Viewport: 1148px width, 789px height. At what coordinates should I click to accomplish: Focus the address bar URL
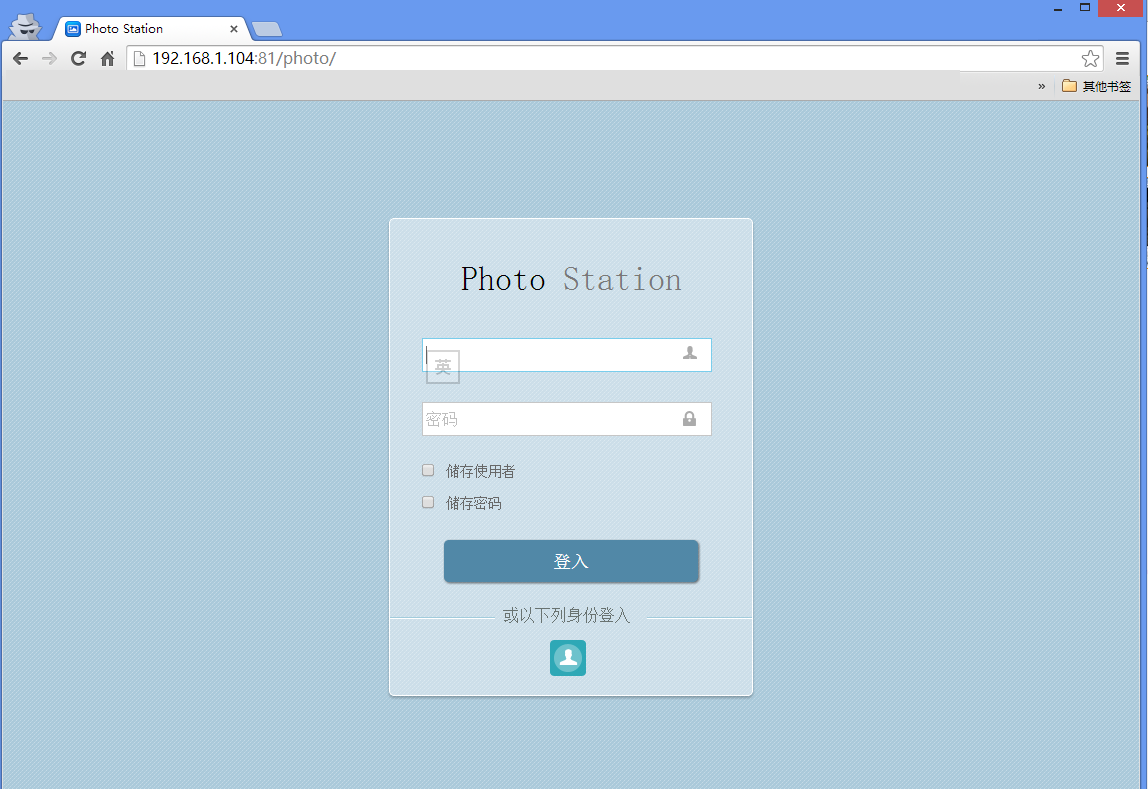tap(244, 59)
